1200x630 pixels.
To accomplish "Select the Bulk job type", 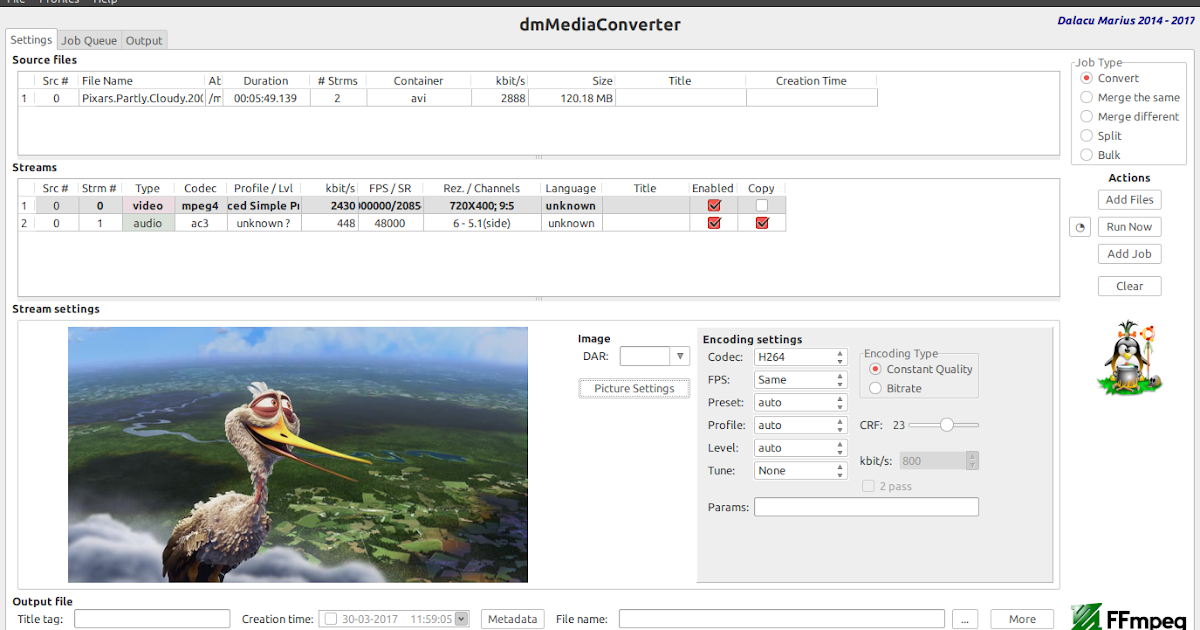I will (1086, 154).
